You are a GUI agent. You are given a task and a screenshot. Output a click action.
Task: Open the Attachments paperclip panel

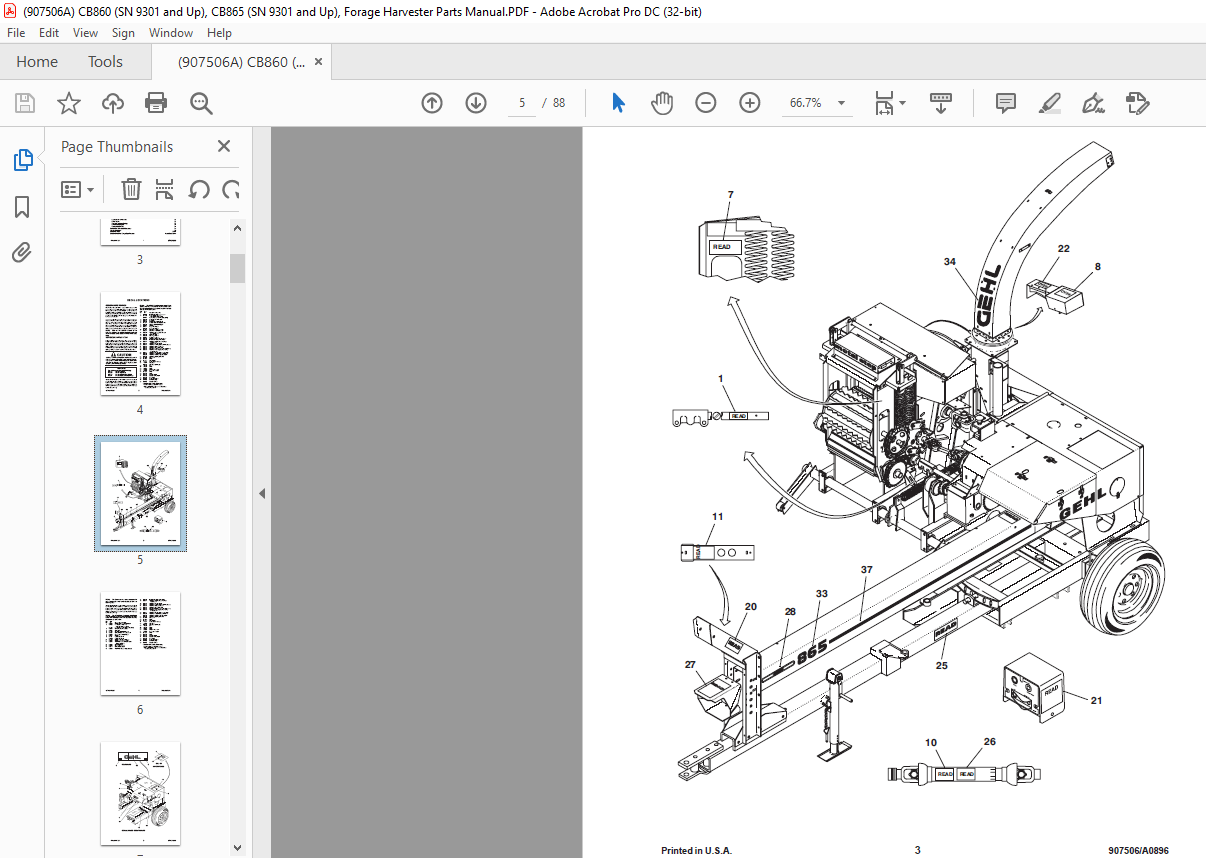click(x=22, y=252)
